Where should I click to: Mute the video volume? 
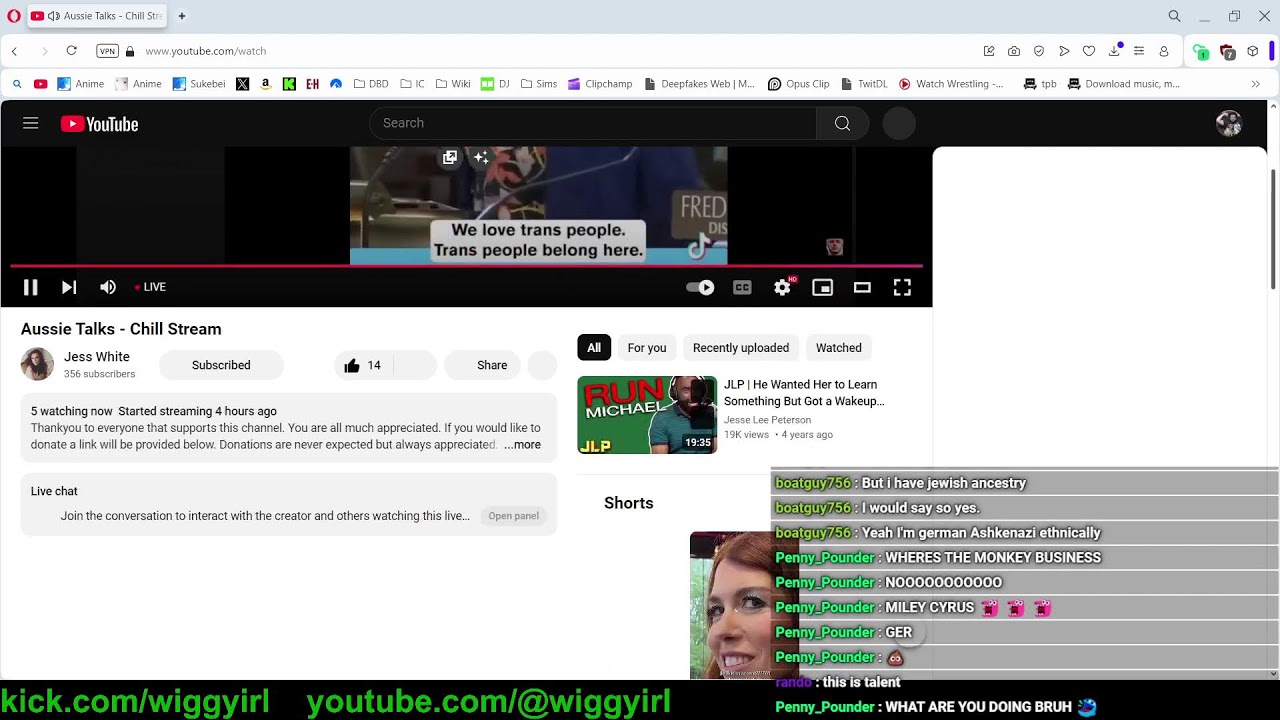tap(108, 288)
